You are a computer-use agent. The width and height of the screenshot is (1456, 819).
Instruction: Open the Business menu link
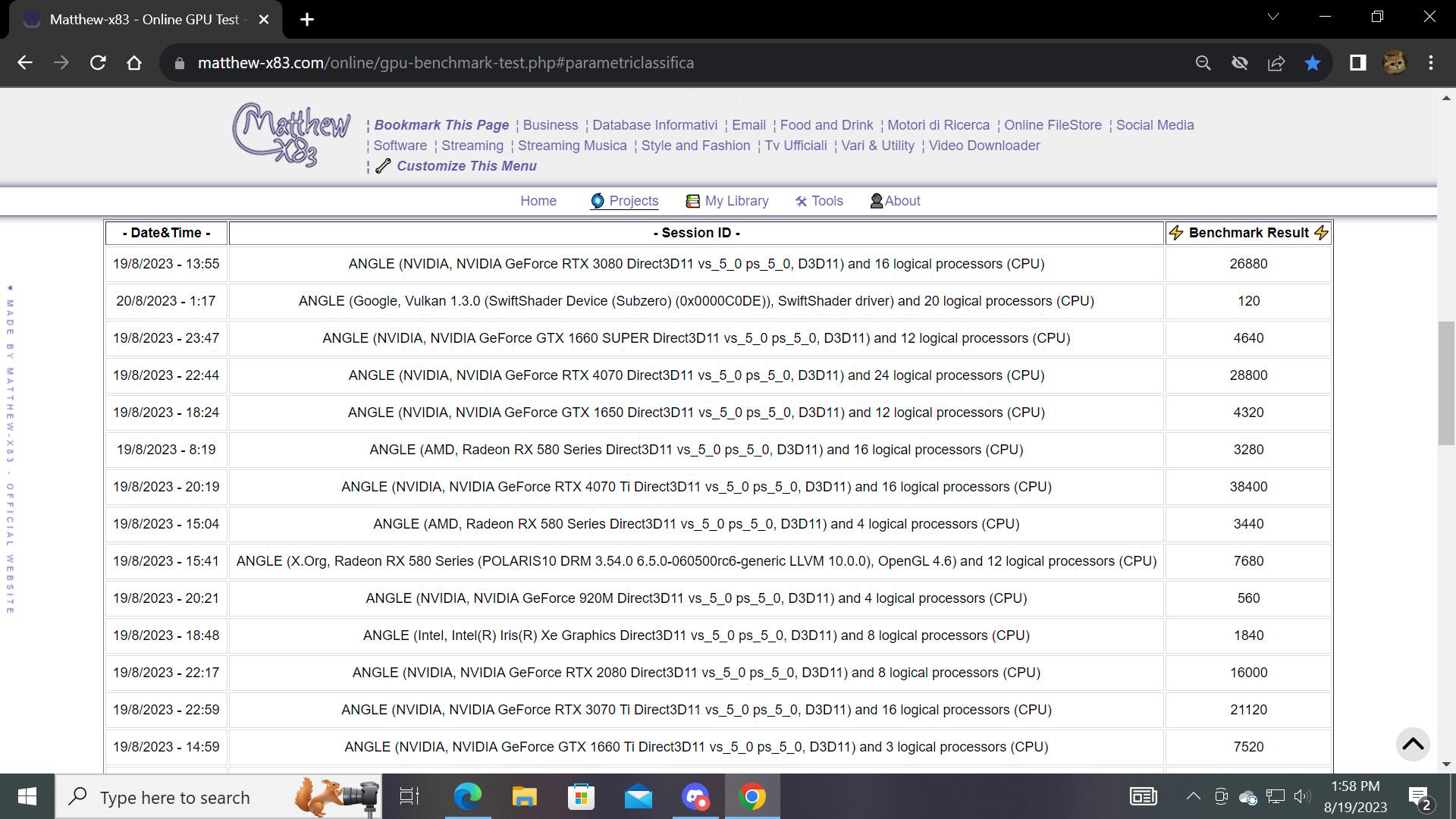(x=551, y=125)
